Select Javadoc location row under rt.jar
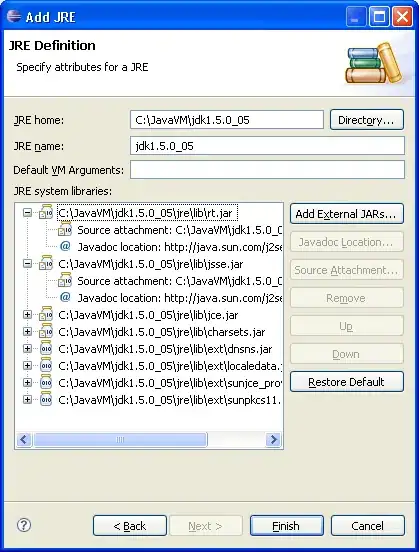Viewport: 419px width, 552px height. point(180,247)
